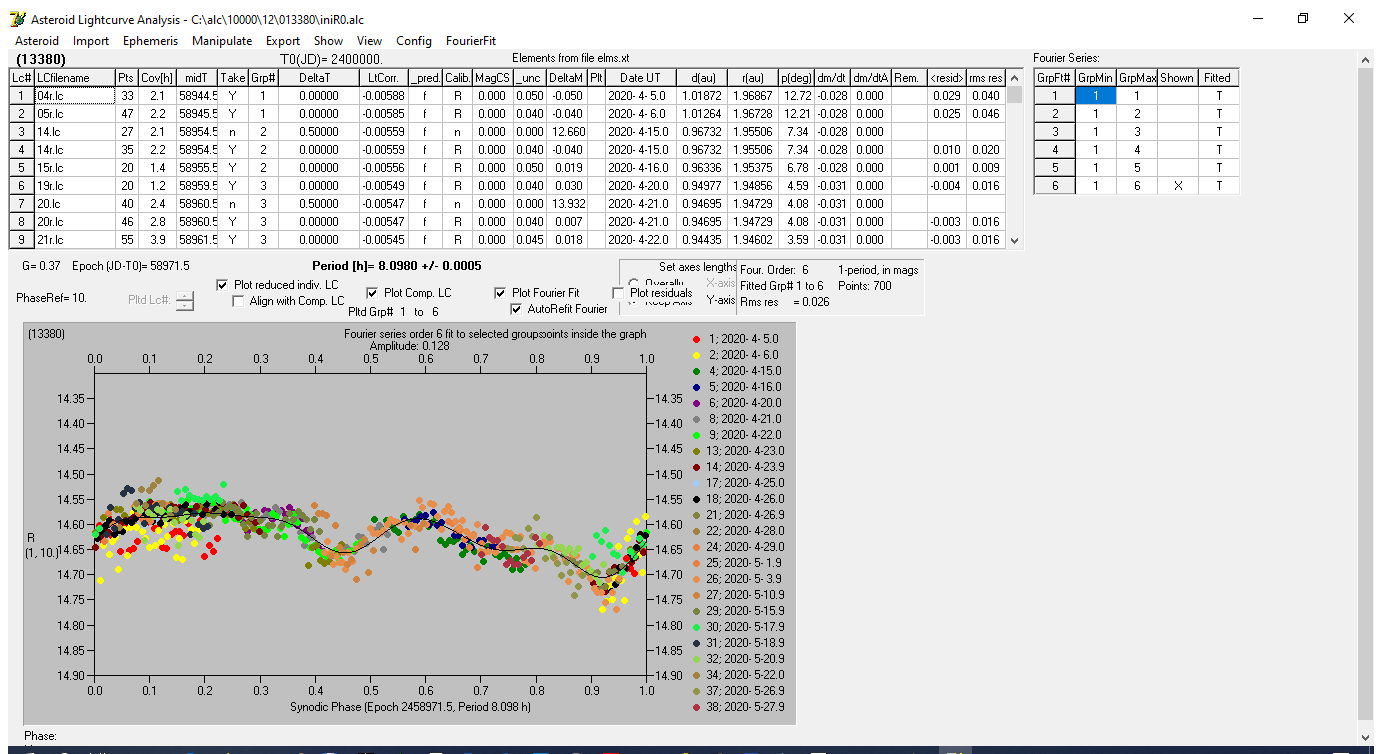Open the Show menu
The width and height of the screenshot is (1382, 754).
click(x=328, y=41)
